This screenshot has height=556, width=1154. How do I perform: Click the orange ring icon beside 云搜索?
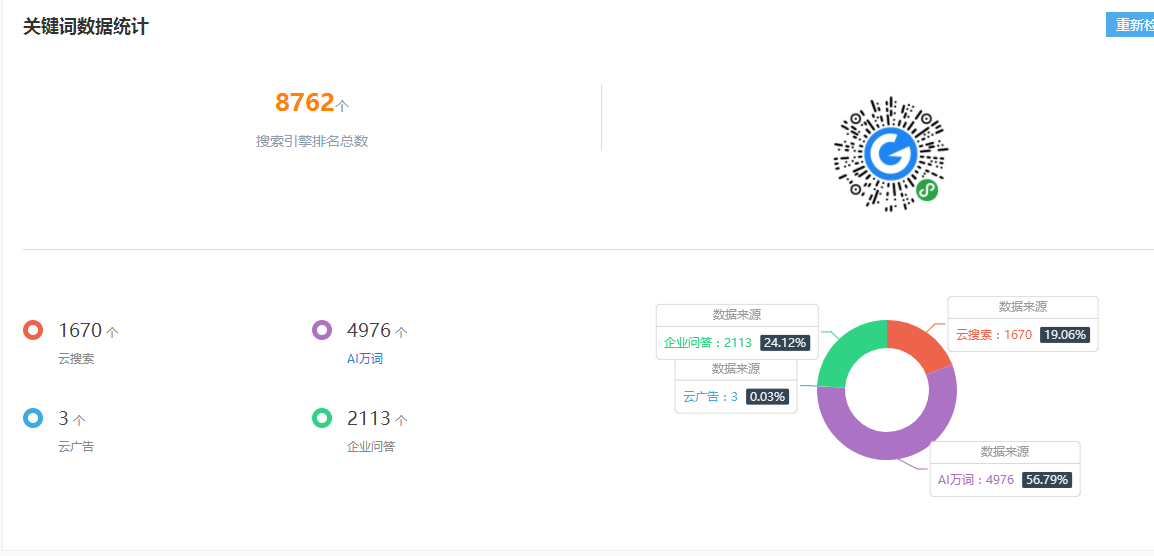[x=32, y=330]
